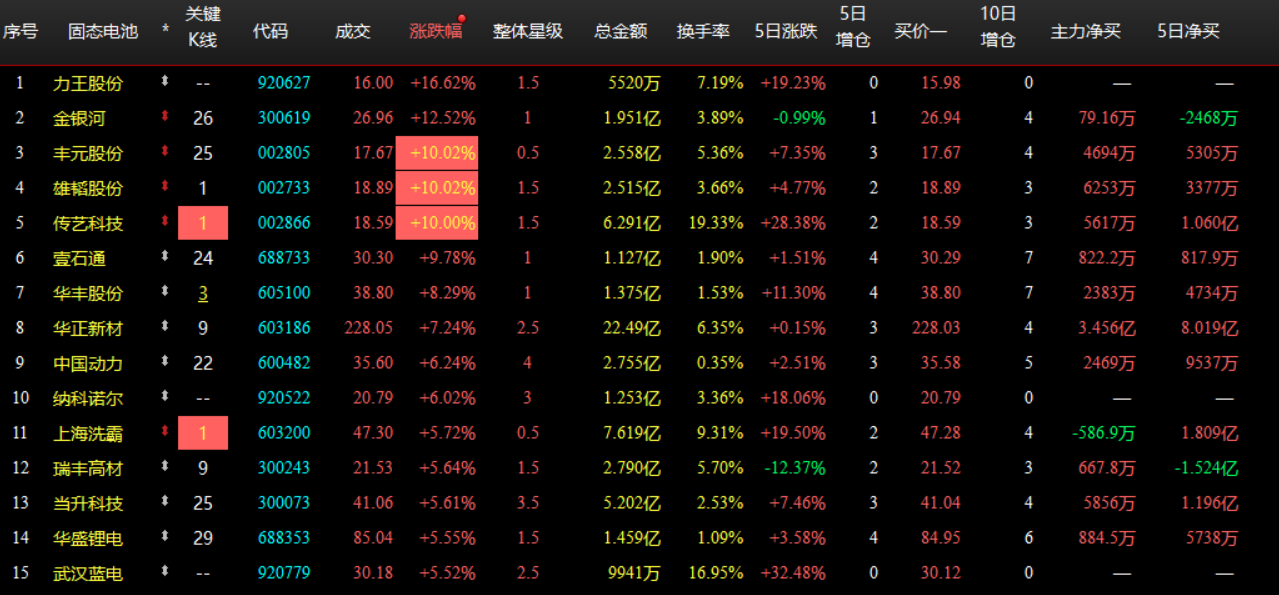Sort by 主力净买 column header
Viewport: 1279px width, 595px height.
pos(1086,31)
